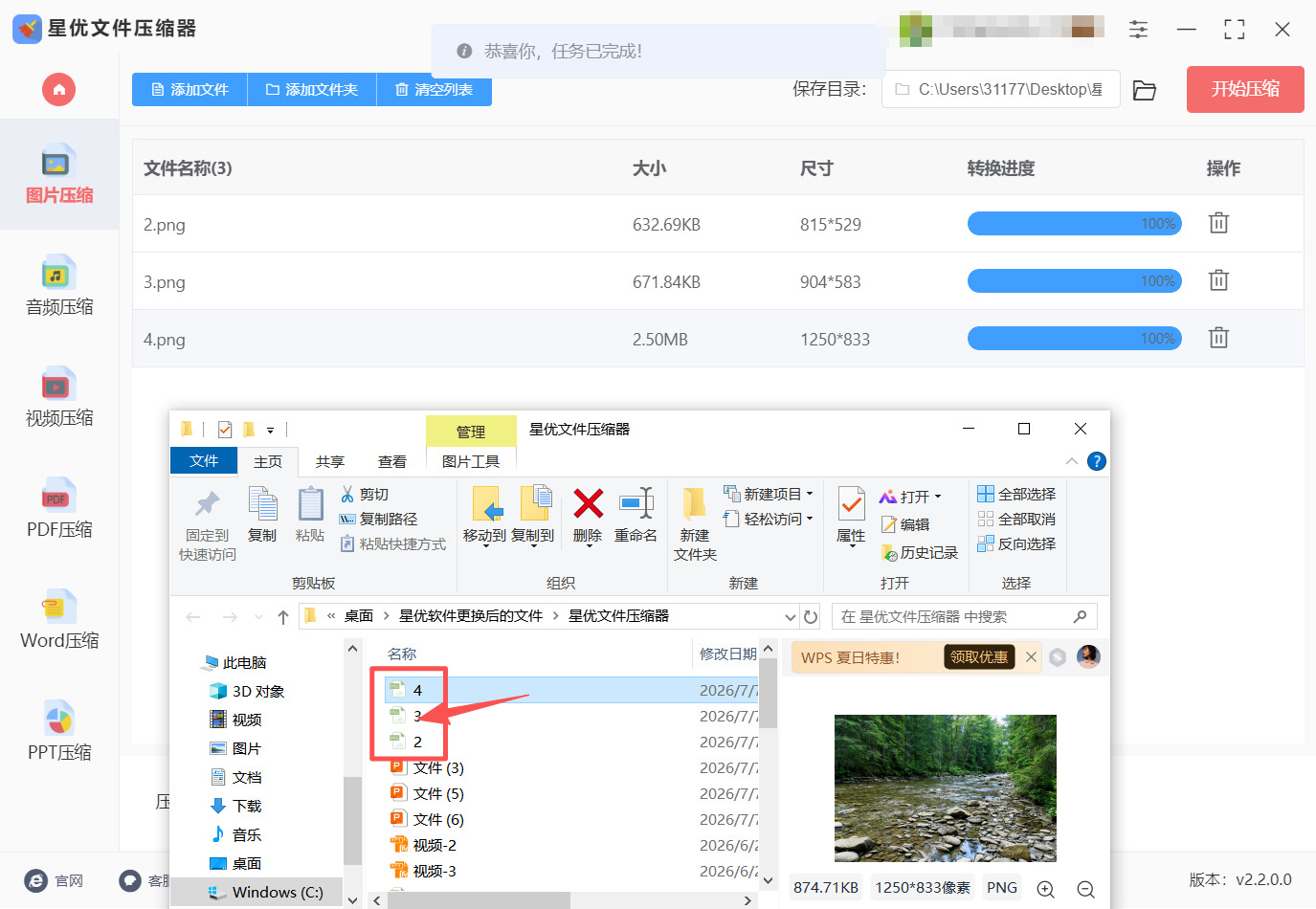
Task: Zoom in on the preview image
Action: [x=1046, y=889]
